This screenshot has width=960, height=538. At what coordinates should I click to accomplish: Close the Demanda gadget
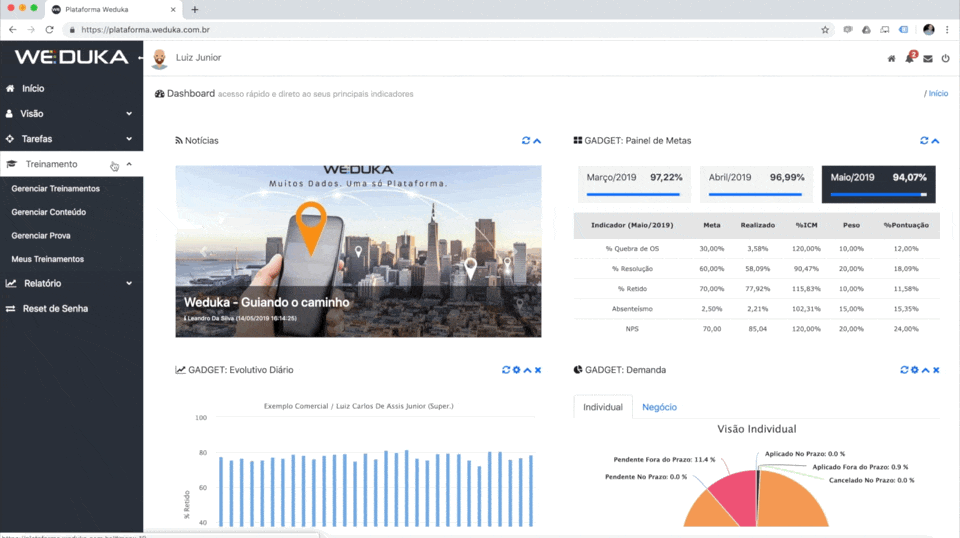[936, 370]
